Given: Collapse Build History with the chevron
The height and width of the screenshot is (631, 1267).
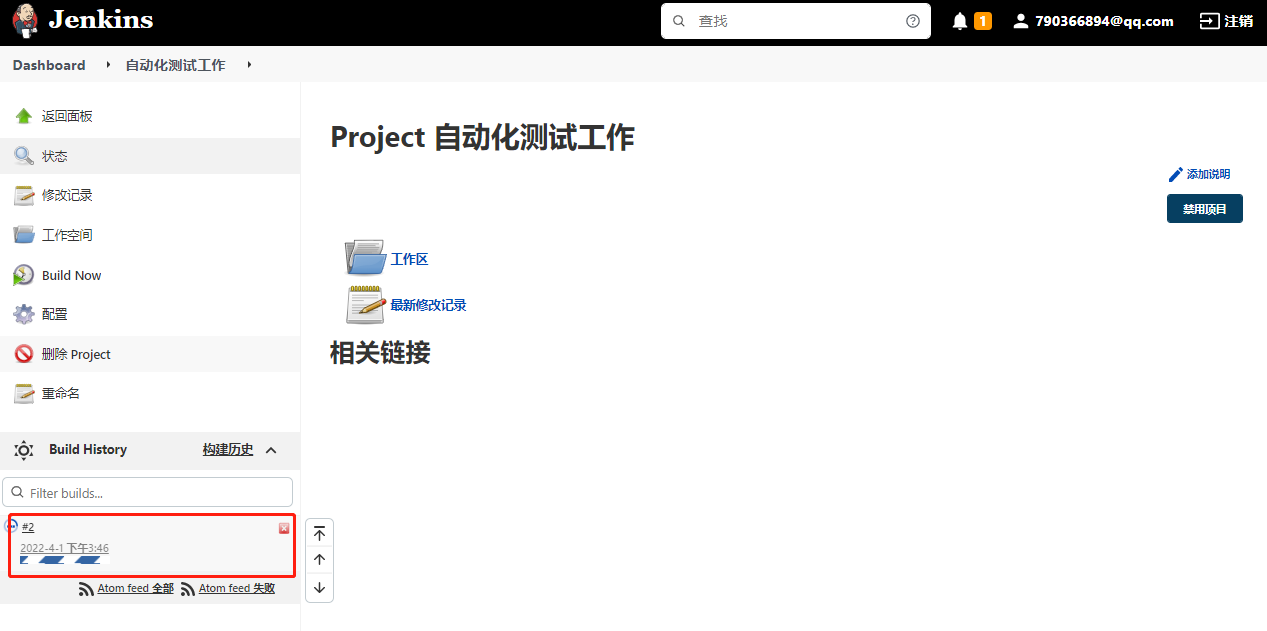Looking at the screenshot, I should pos(271,450).
